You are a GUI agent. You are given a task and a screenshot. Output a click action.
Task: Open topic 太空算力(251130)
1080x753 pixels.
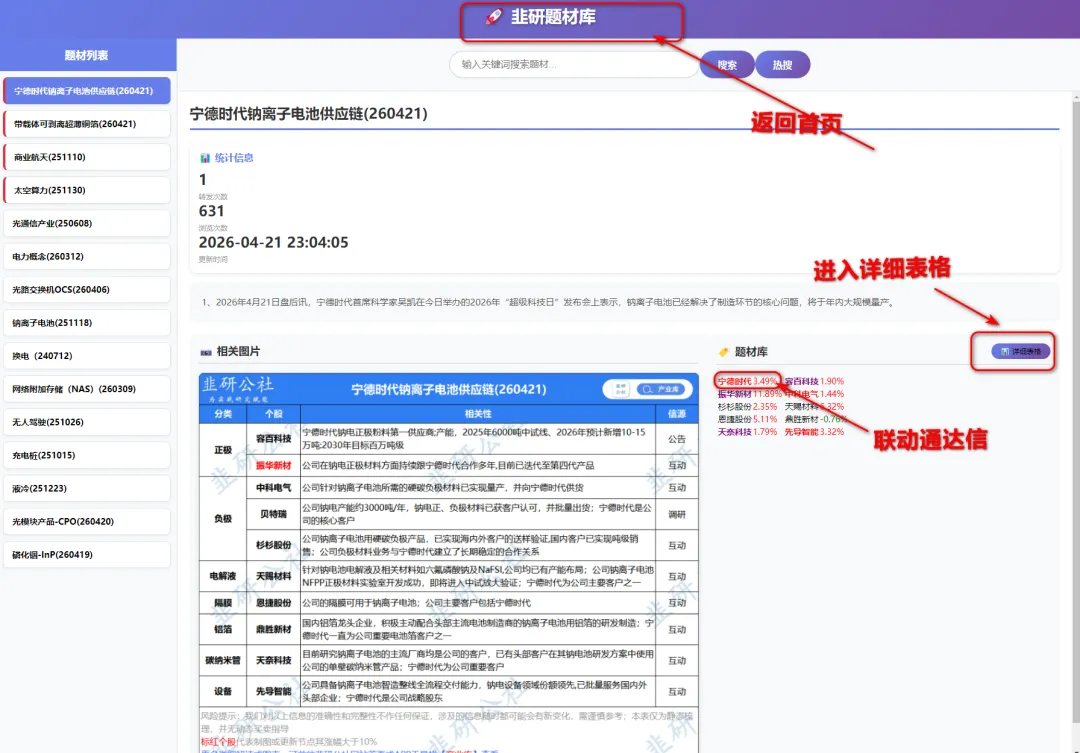87,190
